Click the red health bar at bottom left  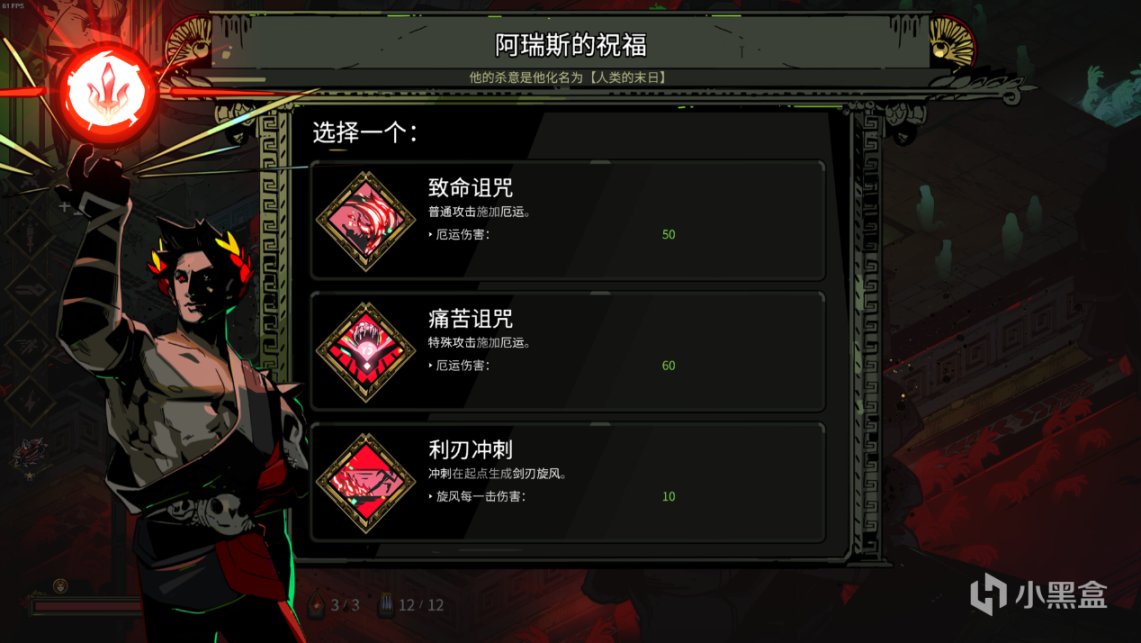click(87, 606)
